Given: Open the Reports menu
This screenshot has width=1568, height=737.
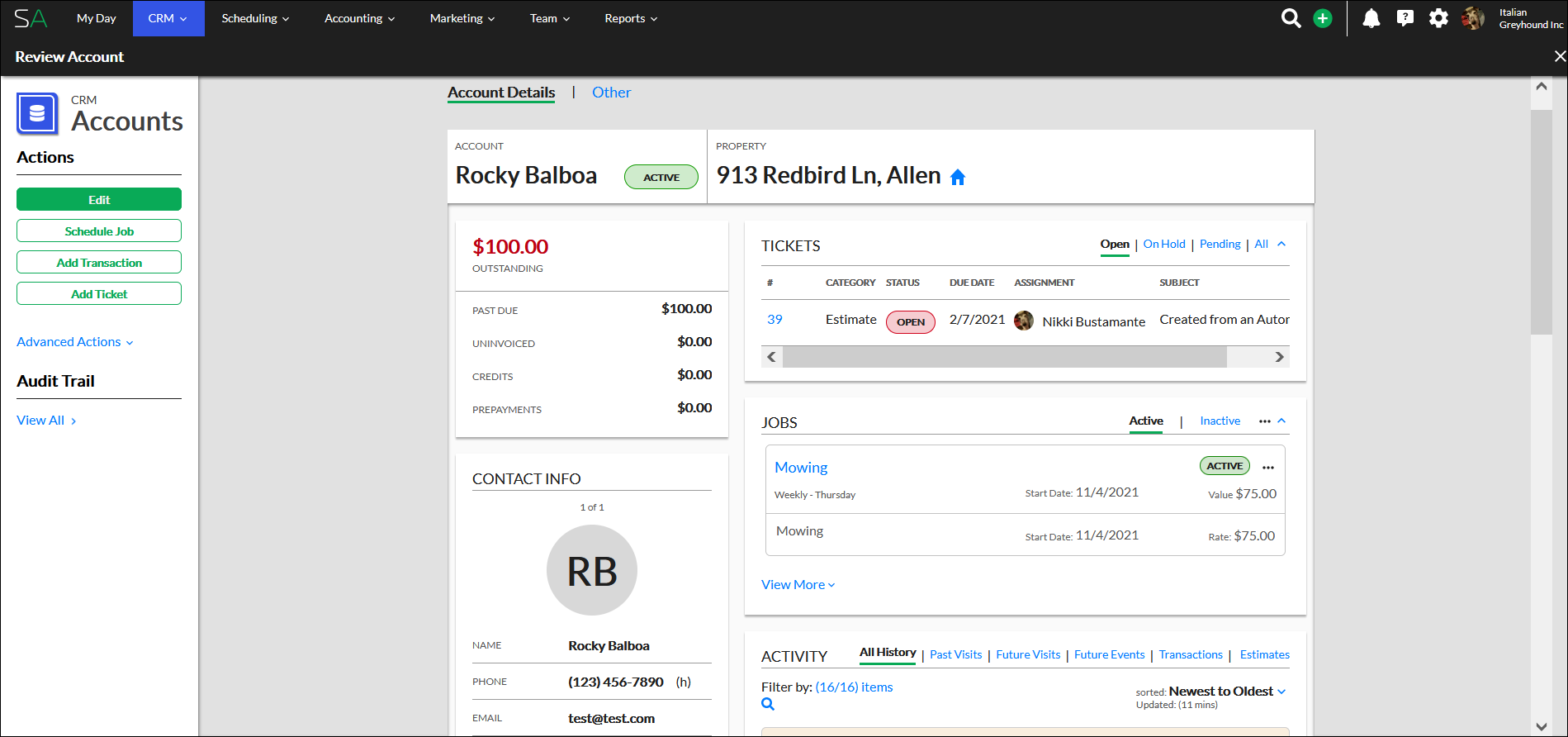Looking at the screenshot, I should 631,18.
